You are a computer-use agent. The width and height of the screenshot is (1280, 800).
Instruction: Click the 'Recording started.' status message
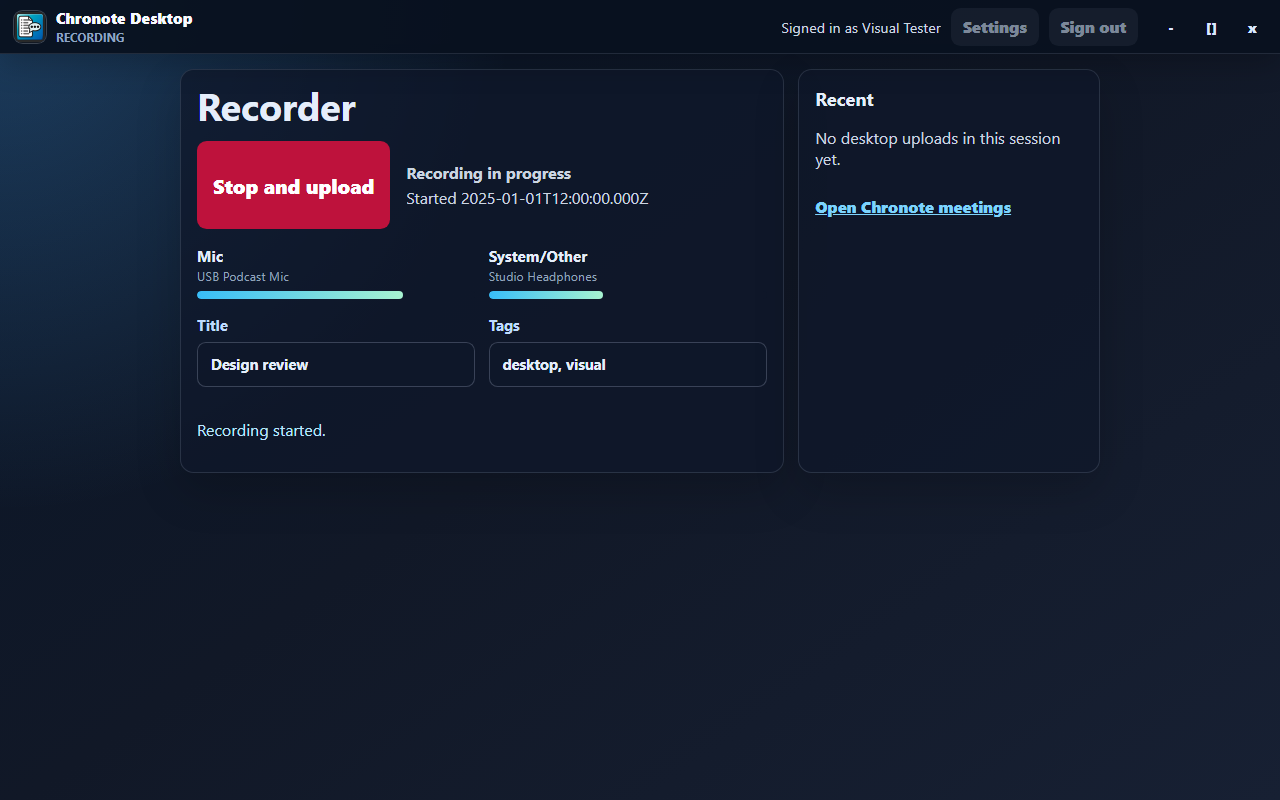[261, 431]
